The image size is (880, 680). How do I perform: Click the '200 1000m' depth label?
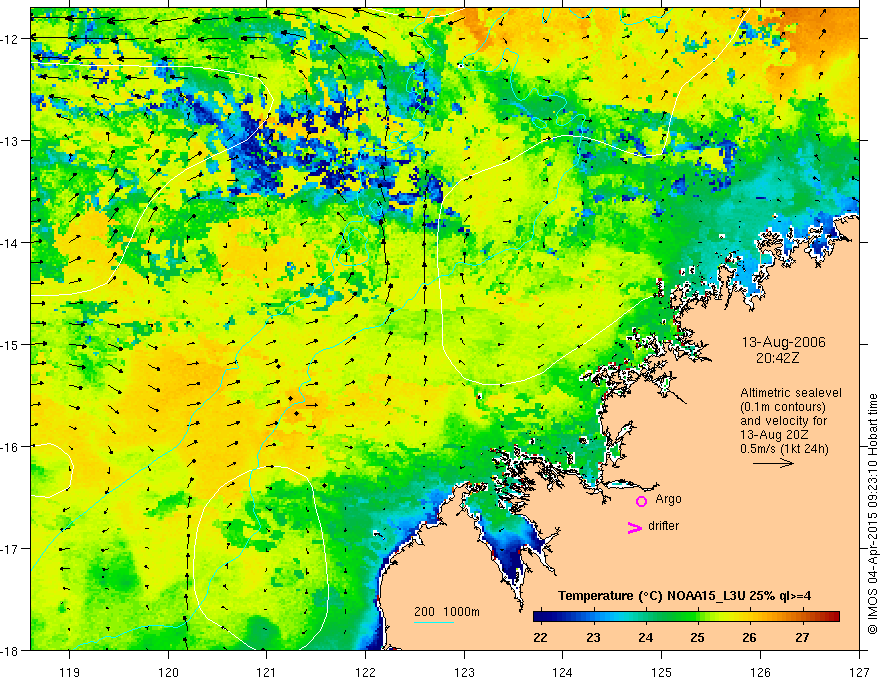click(447, 612)
